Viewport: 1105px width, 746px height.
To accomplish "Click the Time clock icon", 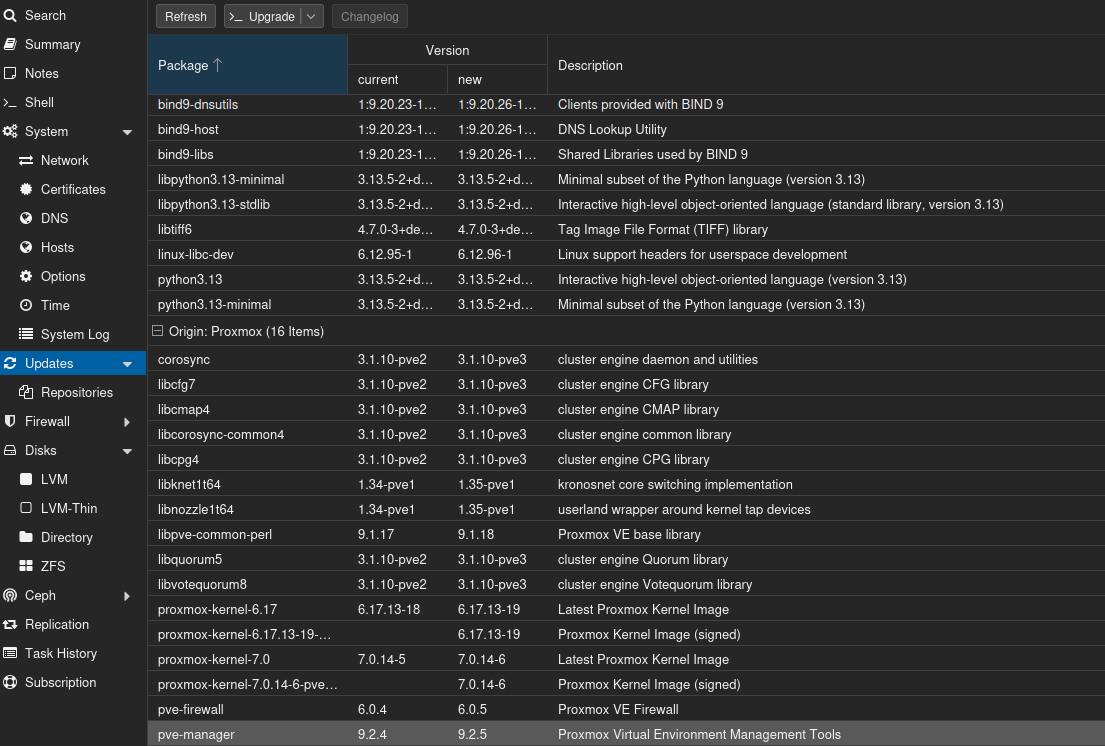I will [26, 305].
